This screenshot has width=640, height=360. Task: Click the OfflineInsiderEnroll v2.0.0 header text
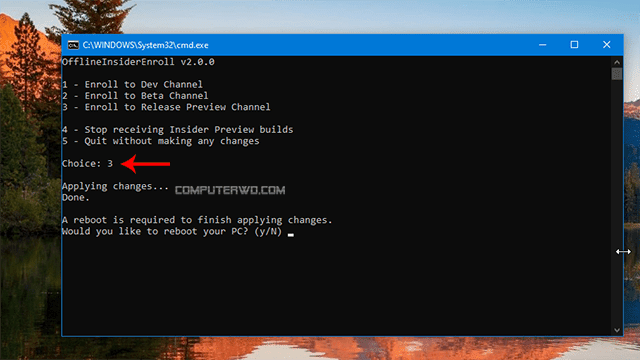138,62
